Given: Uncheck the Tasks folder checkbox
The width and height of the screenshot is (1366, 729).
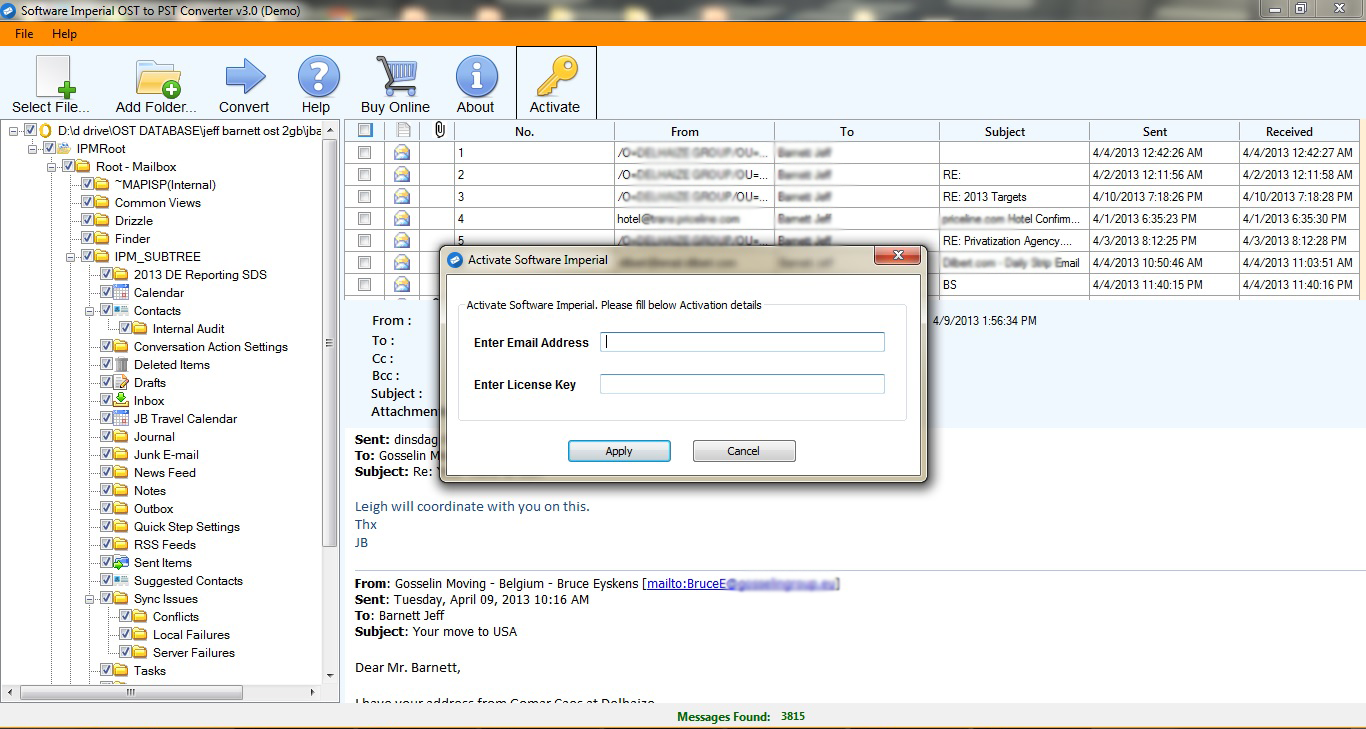Looking at the screenshot, I should 106,670.
